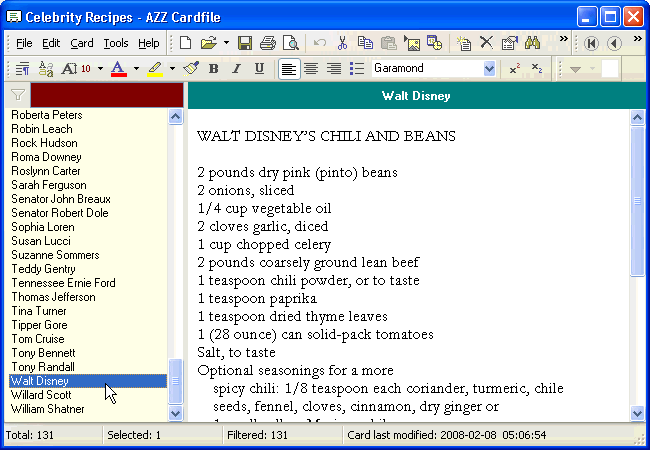Open the Card menu
This screenshot has width=650, height=450.
click(x=82, y=43)
